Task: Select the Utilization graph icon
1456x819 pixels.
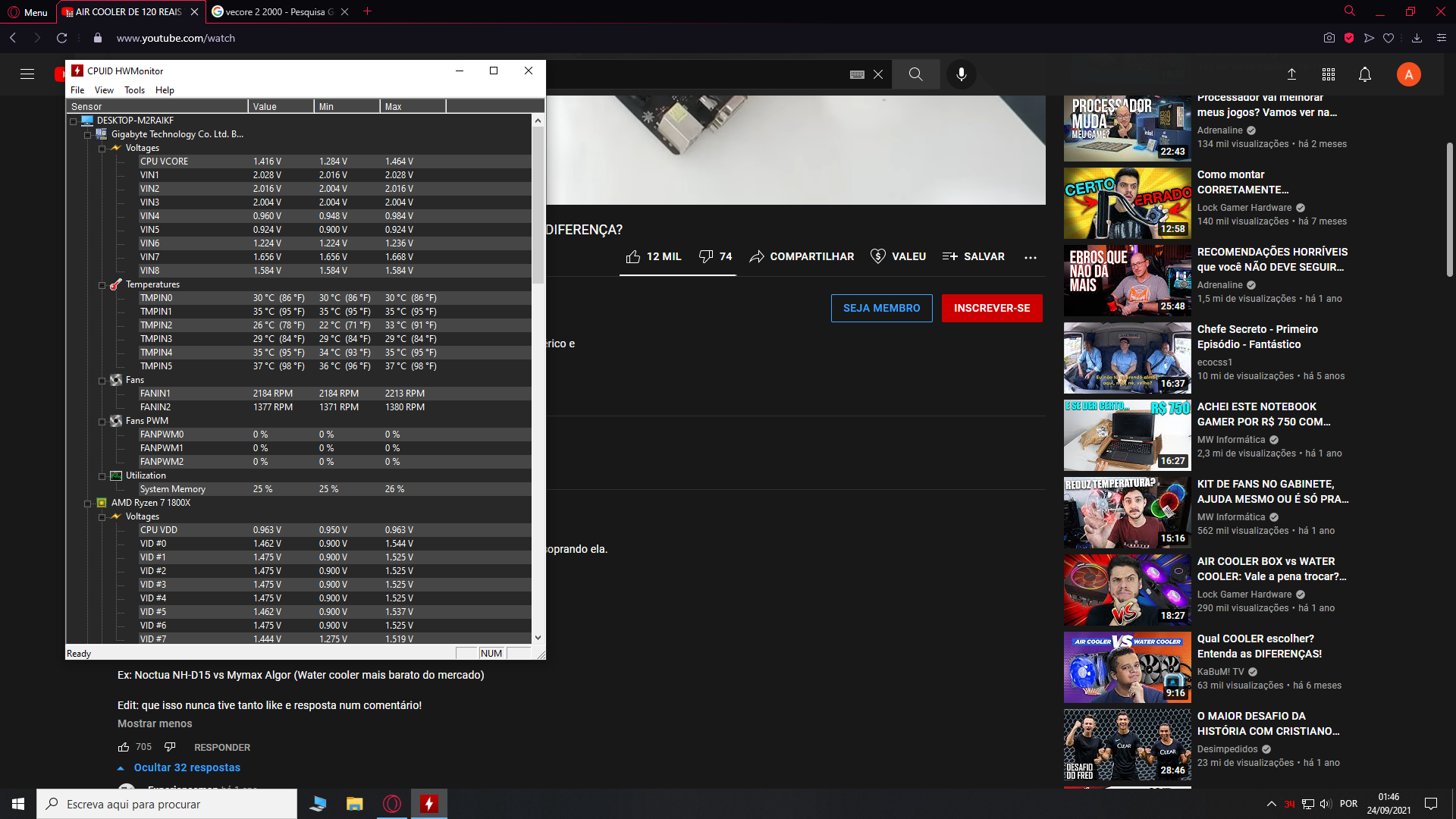Action: [x=116, y=475]
